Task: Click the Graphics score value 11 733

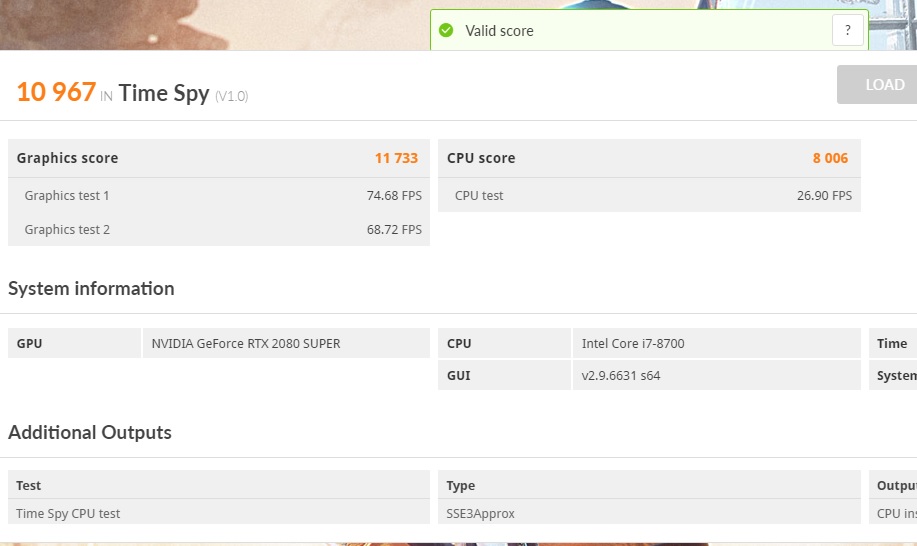Action: click(x=396, y=158)
